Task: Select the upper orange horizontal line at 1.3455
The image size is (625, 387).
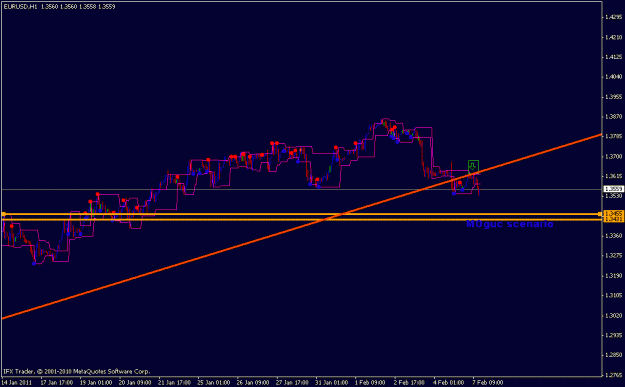Action: click(301, 214)
